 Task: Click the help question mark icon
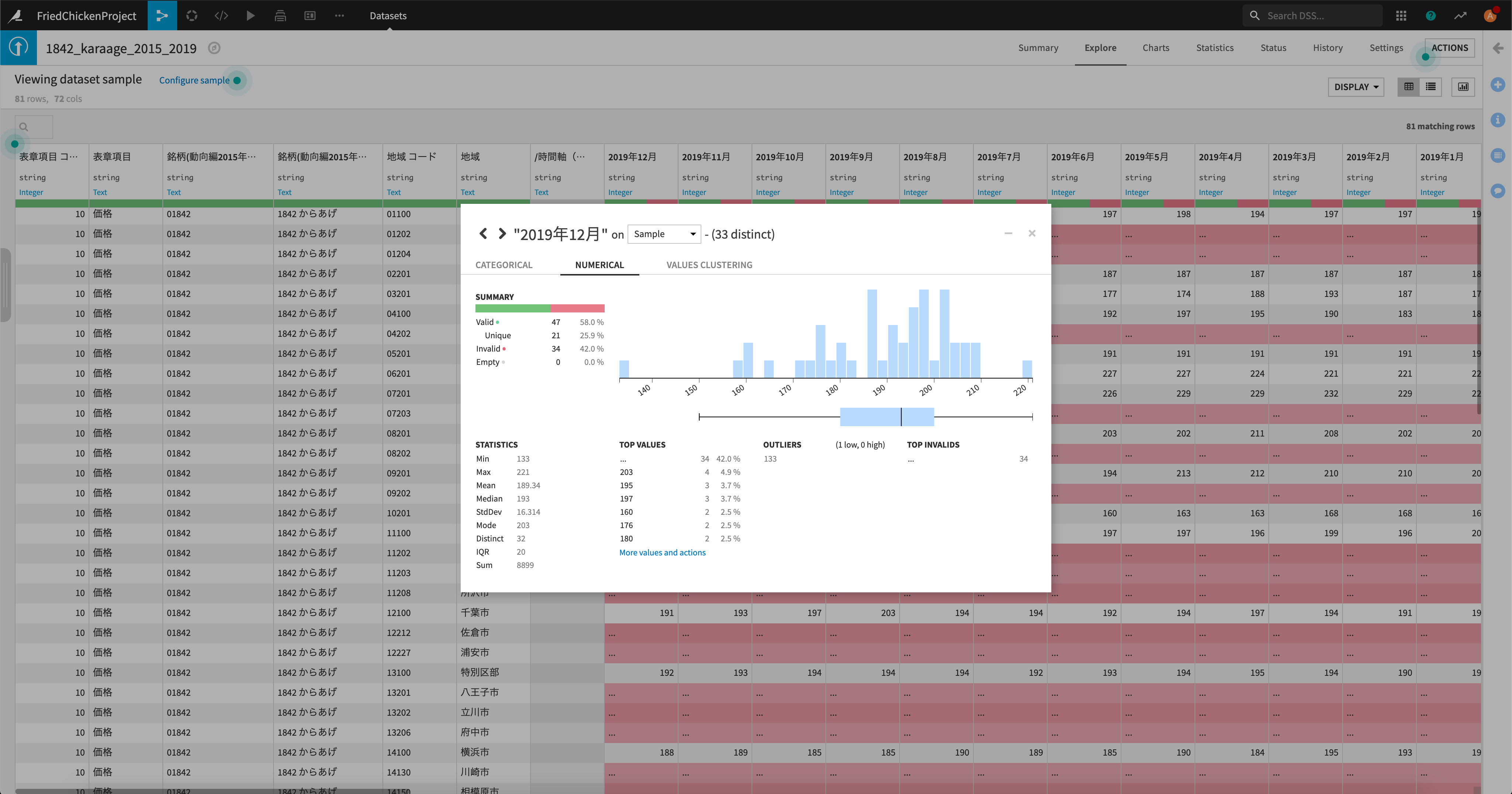(1430, 15)
